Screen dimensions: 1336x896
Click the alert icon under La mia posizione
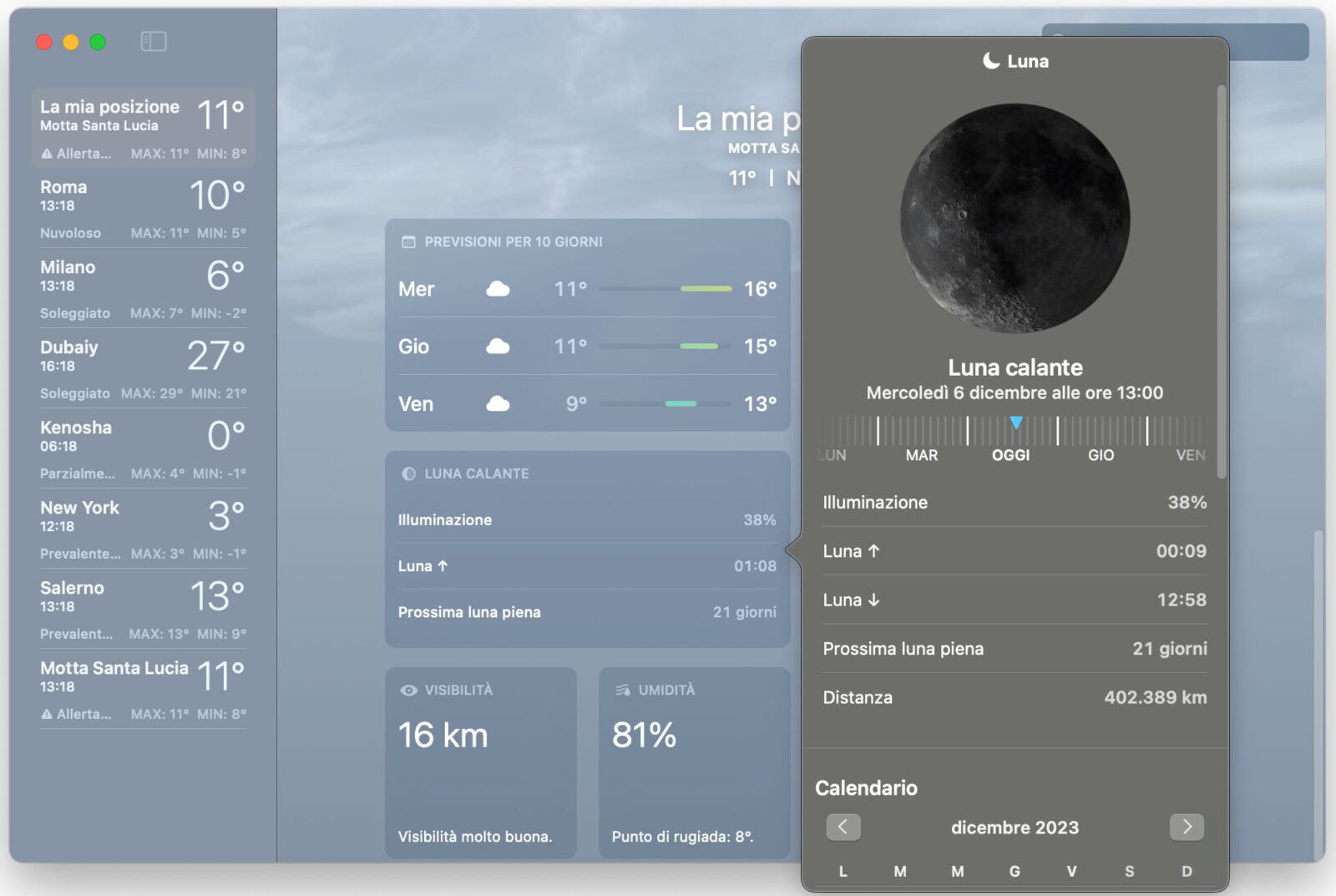coord(46,154)
